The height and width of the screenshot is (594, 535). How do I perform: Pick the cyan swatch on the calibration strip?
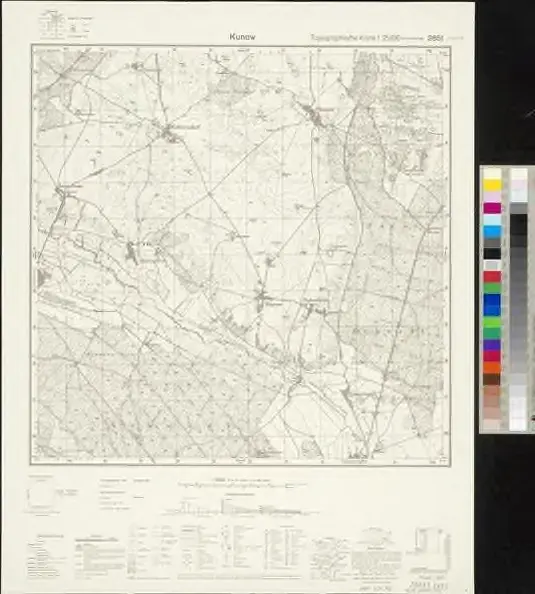point(492,231)
